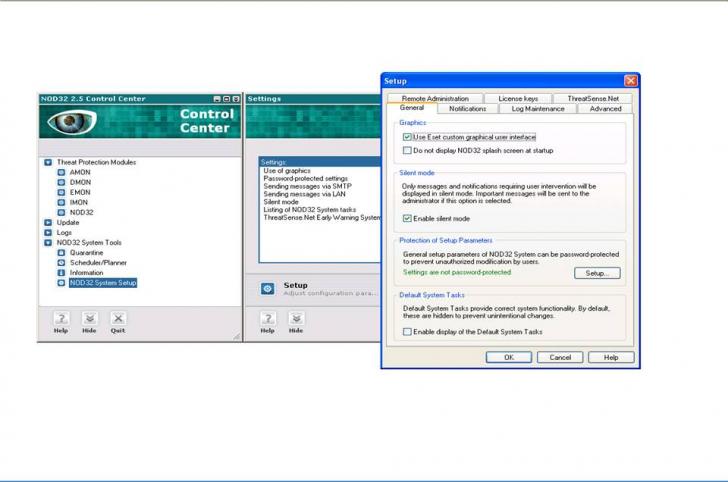This screenshot has height=482, width=728.
Task: Collapse Threat Protection Modules tree node
Action: click(48, 163)
